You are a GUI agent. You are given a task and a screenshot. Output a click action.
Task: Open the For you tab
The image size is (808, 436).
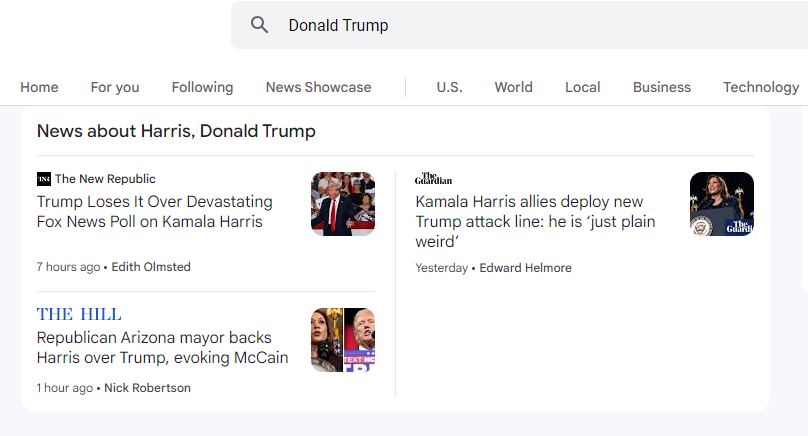click(115, 87)
